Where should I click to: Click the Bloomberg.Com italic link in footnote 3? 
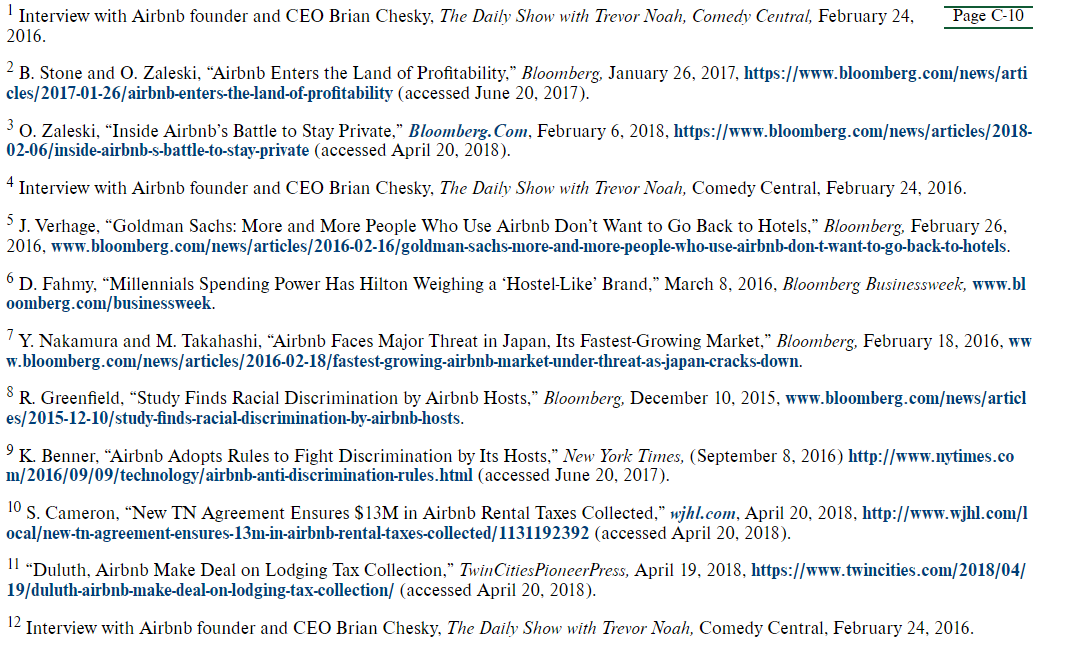[468, 131]
